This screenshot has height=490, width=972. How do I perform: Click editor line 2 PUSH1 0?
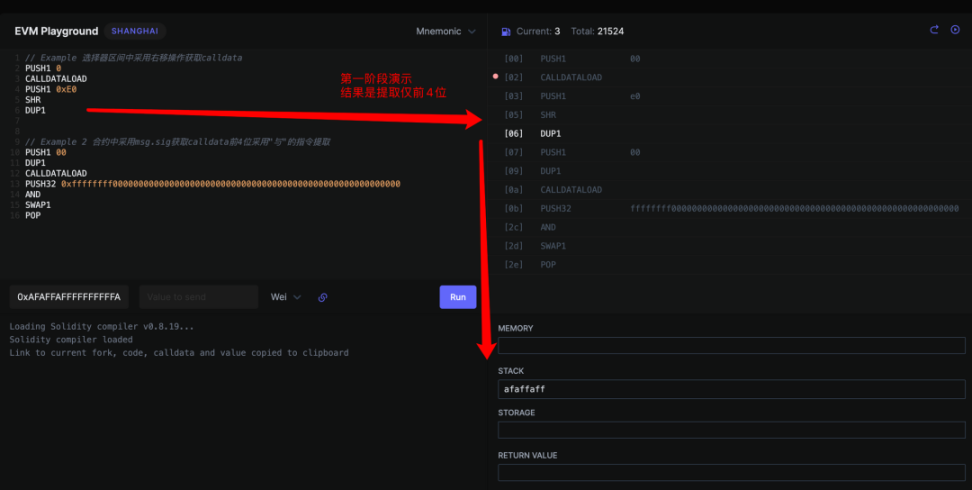pyautogui.click(x=42, y=68)
